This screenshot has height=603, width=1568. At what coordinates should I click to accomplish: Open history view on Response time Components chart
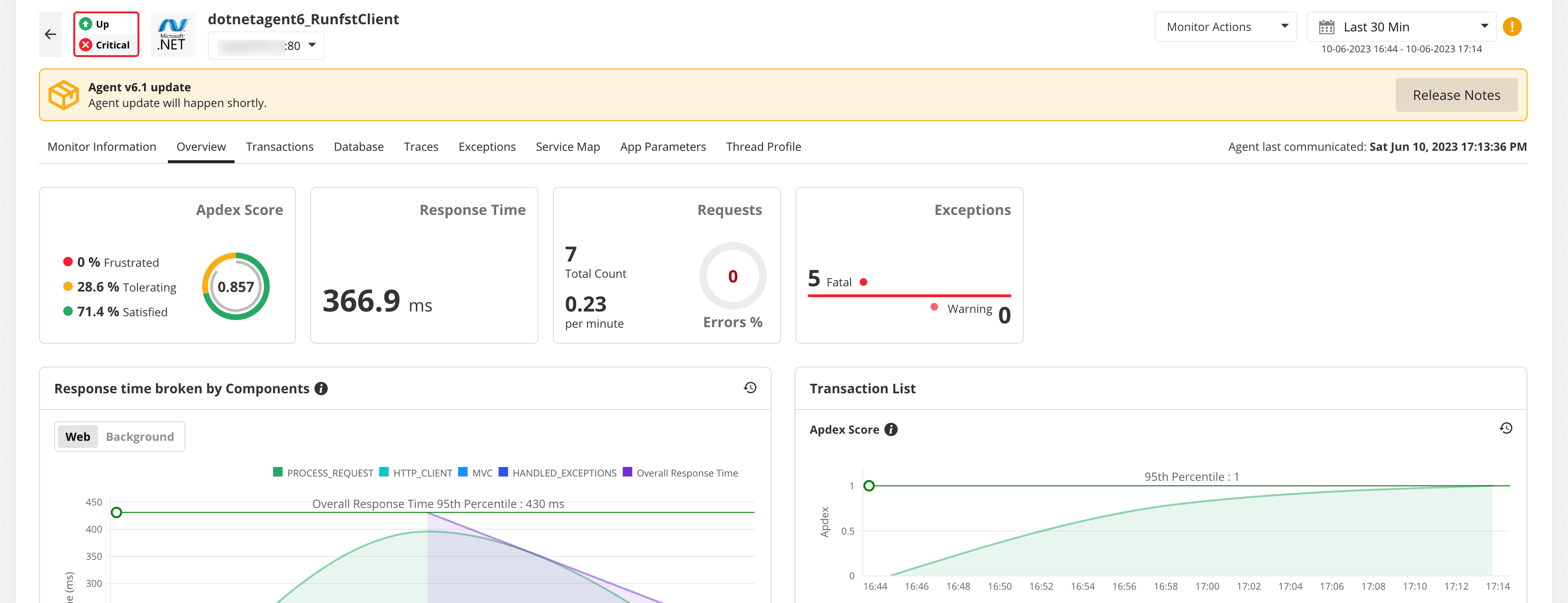(751, 388)
